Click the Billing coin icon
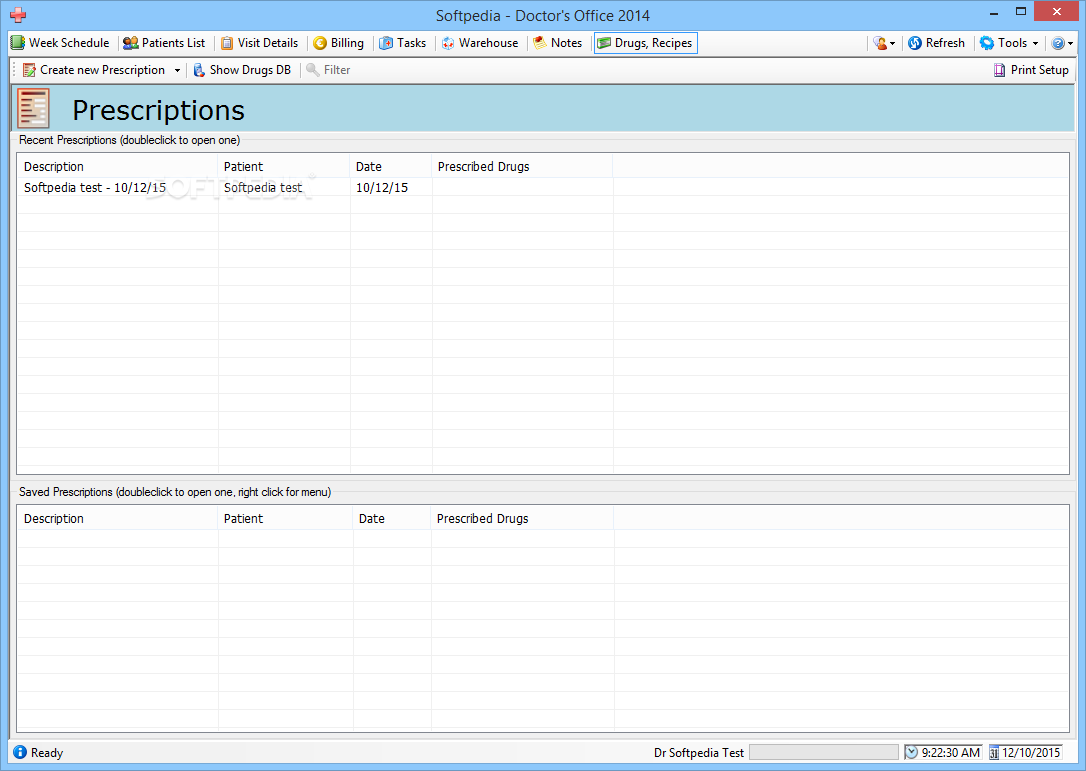Viewport: 1086px width, 771px height. click(320, 43)
